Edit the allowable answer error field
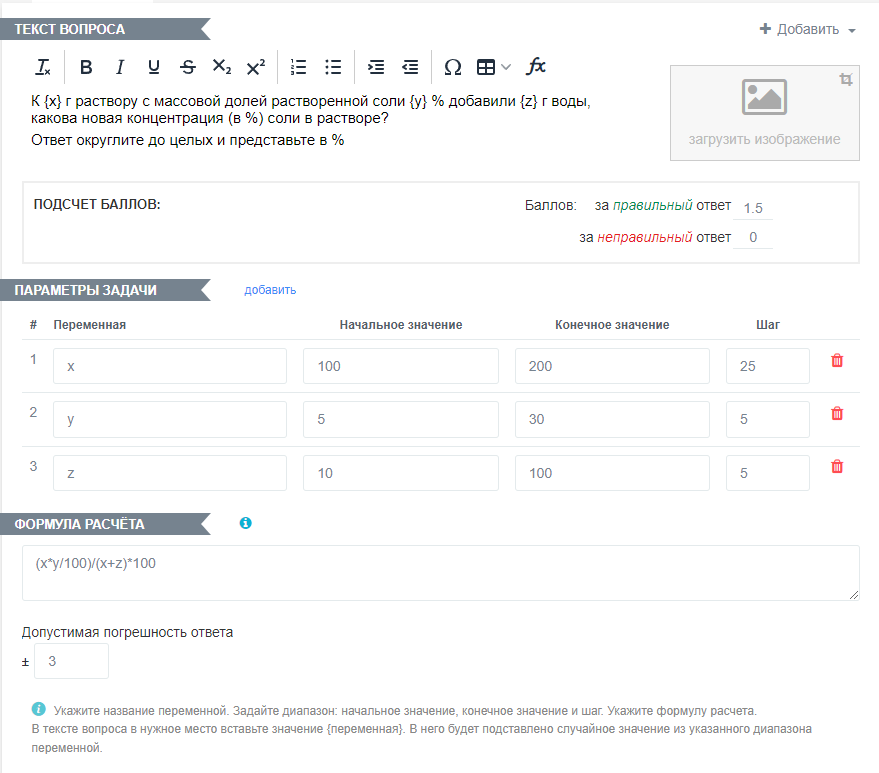 coord(71,661)
